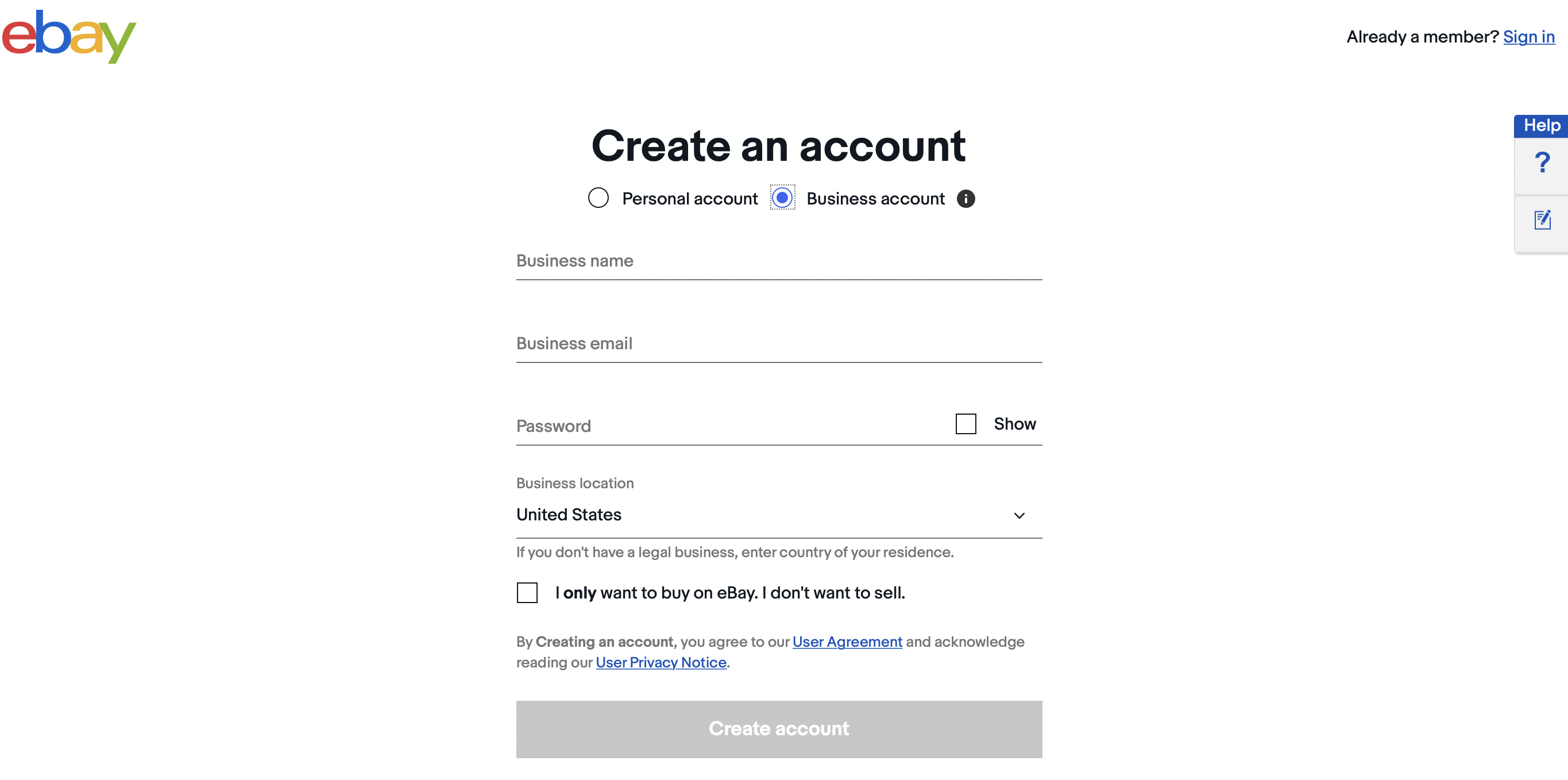1568x780 pixels.
Task: Click the Password input field
Action: pyautogui.click(x=731, y=426)
